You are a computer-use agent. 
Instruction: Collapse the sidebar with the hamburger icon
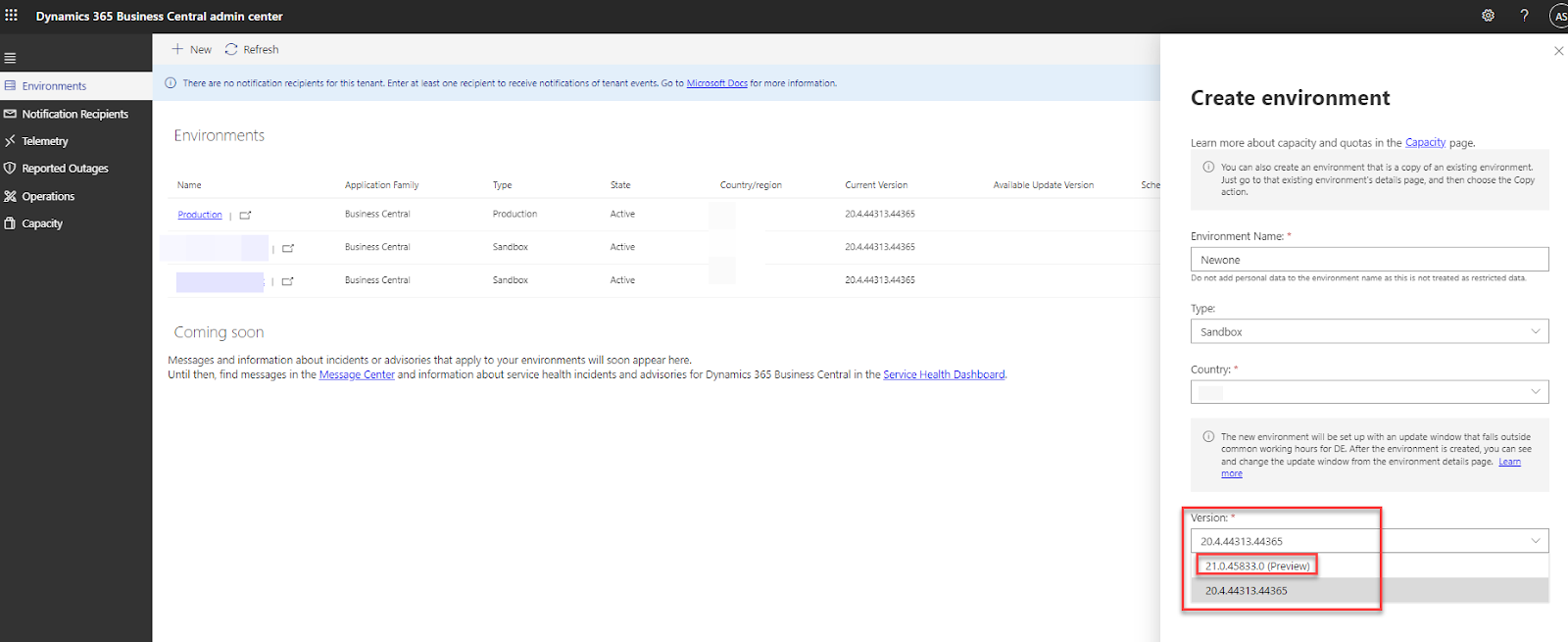[11, 58]
